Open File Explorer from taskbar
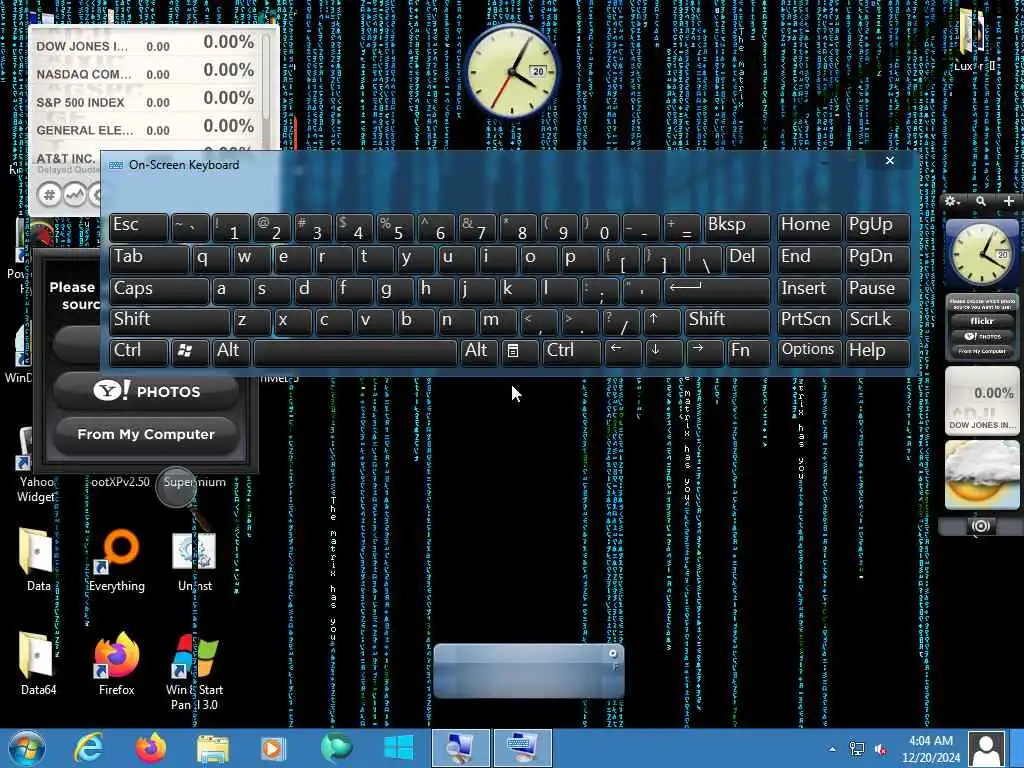This screenshot has width=1024, height=768. [213, 748]
